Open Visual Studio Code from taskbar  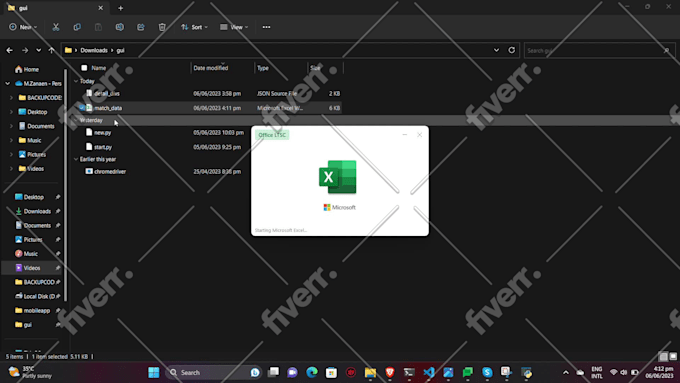click(x=429, y=372)
